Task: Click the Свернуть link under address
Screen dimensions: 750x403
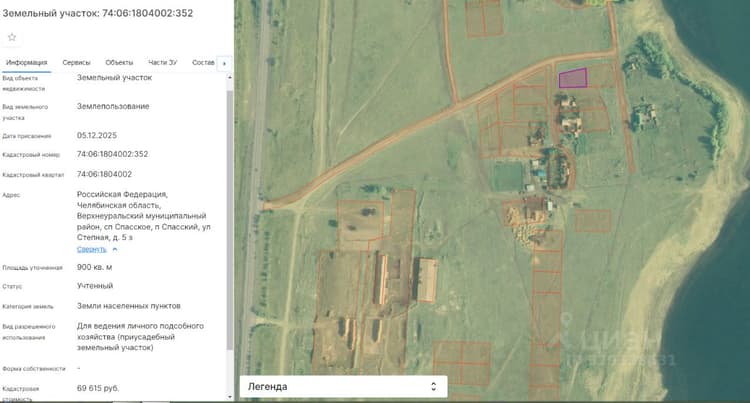Action: tap(91, 250)
